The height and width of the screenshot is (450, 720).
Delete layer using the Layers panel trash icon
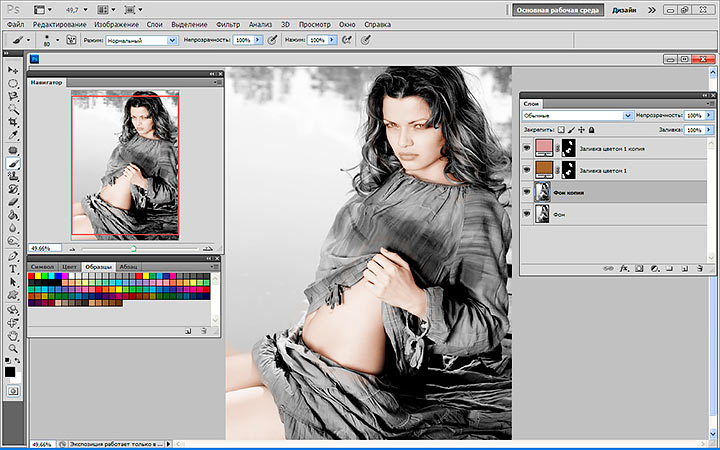pos(701,268)
